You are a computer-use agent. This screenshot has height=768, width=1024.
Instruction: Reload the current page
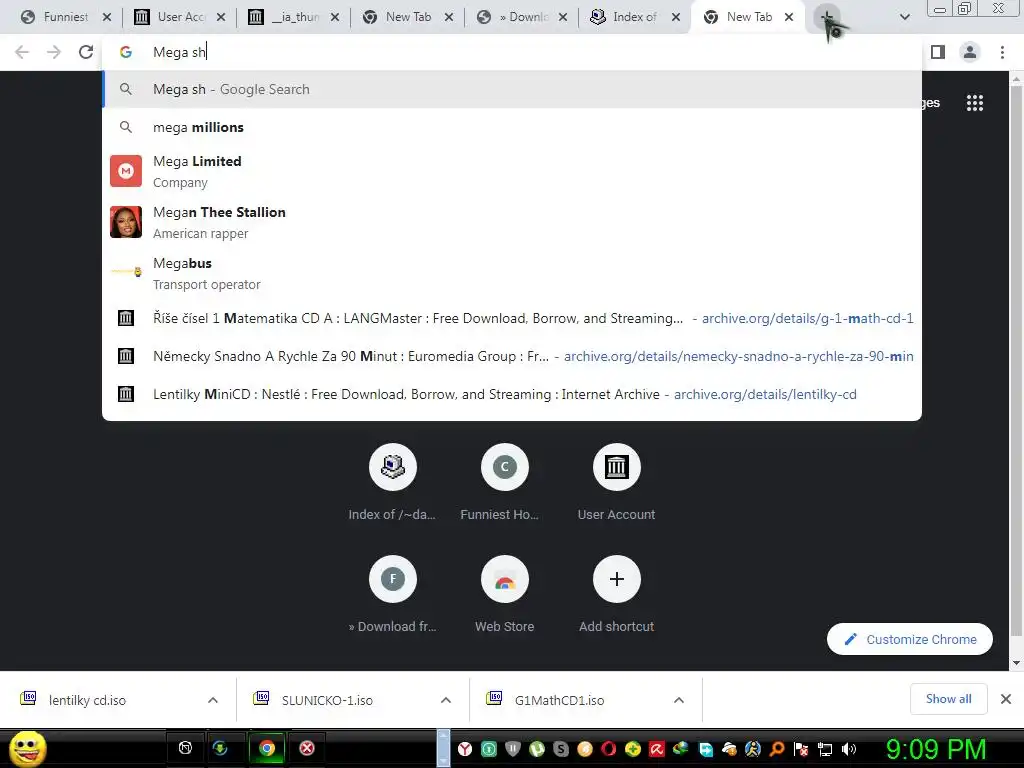click(86, 52)
